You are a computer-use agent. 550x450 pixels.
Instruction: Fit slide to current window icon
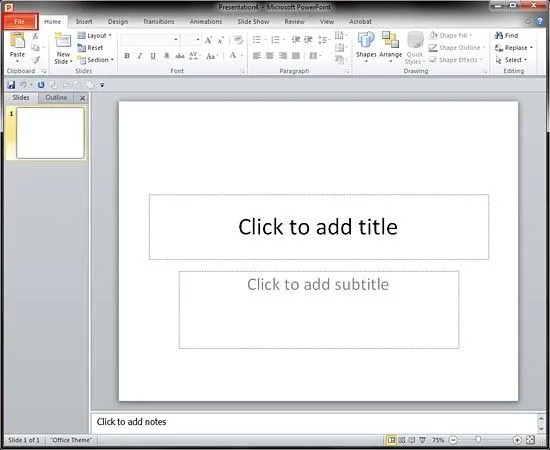(531, 440)
